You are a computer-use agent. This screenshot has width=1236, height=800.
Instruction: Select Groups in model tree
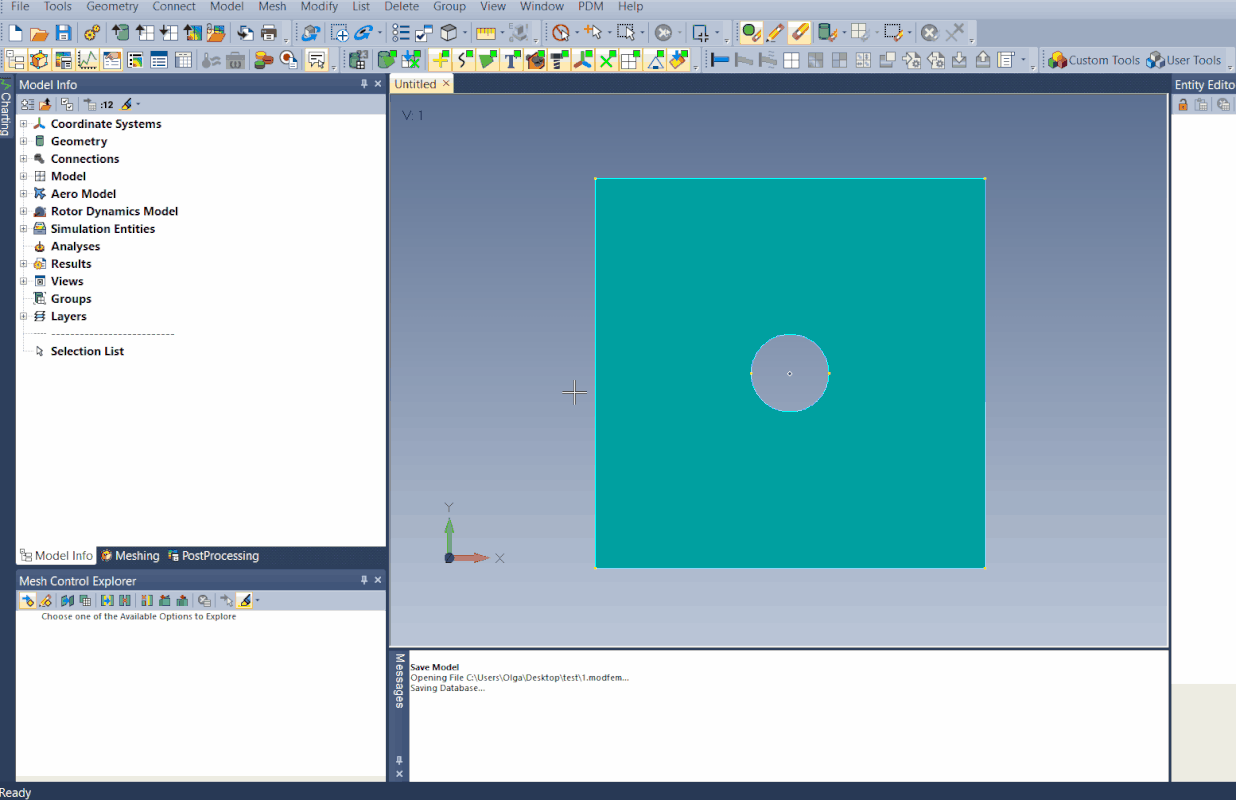[71, 299]
